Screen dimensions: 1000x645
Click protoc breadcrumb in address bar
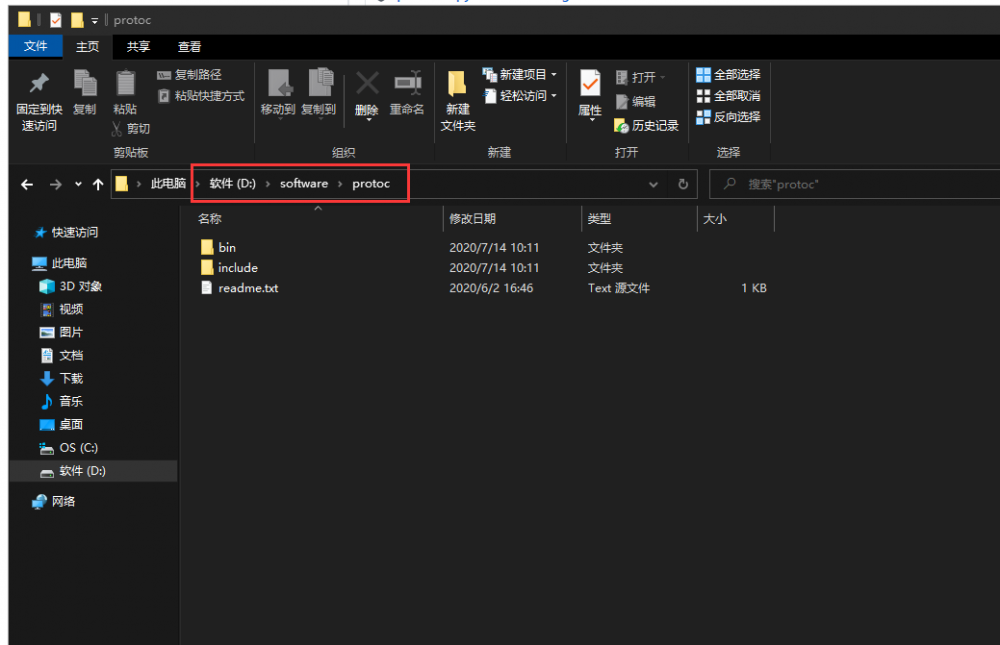tap(371, 184)
